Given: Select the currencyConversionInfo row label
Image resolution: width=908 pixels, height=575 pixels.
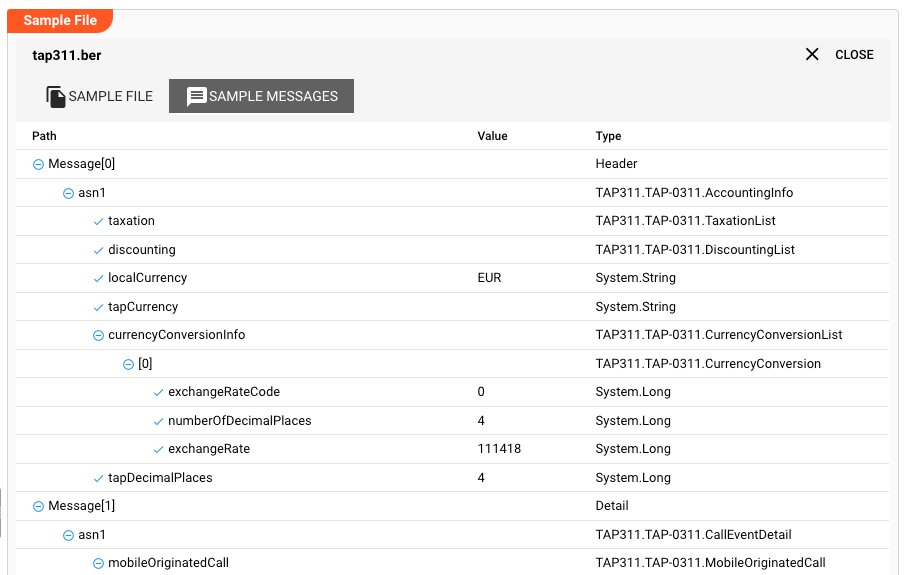Looking at the screenshot, I should click(x=177, y=335).
